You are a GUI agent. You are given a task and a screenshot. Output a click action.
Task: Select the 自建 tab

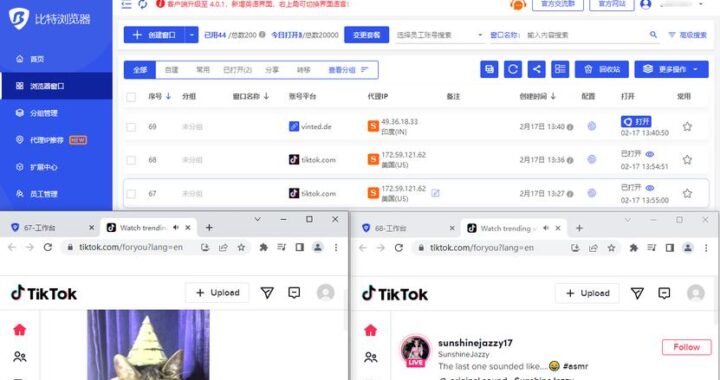[x=171, y=70]
